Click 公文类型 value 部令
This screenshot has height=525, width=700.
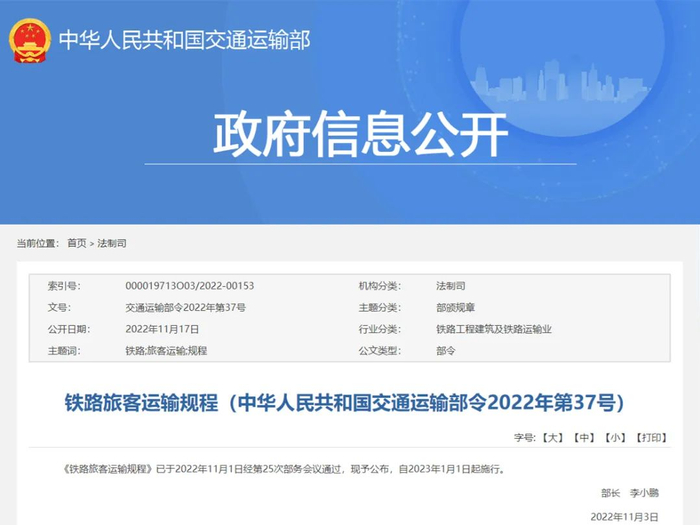(446, 351)
